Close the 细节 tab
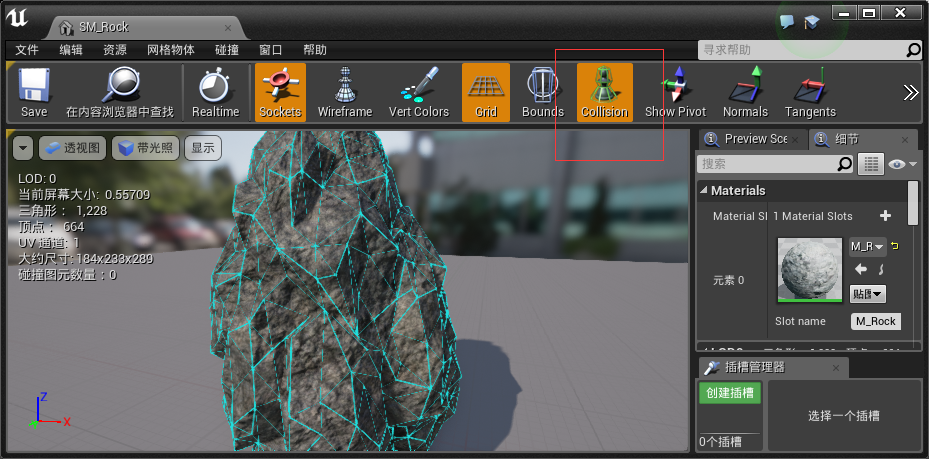The width and height of the screenshot is (929, 459). click(x=905, y=140)
